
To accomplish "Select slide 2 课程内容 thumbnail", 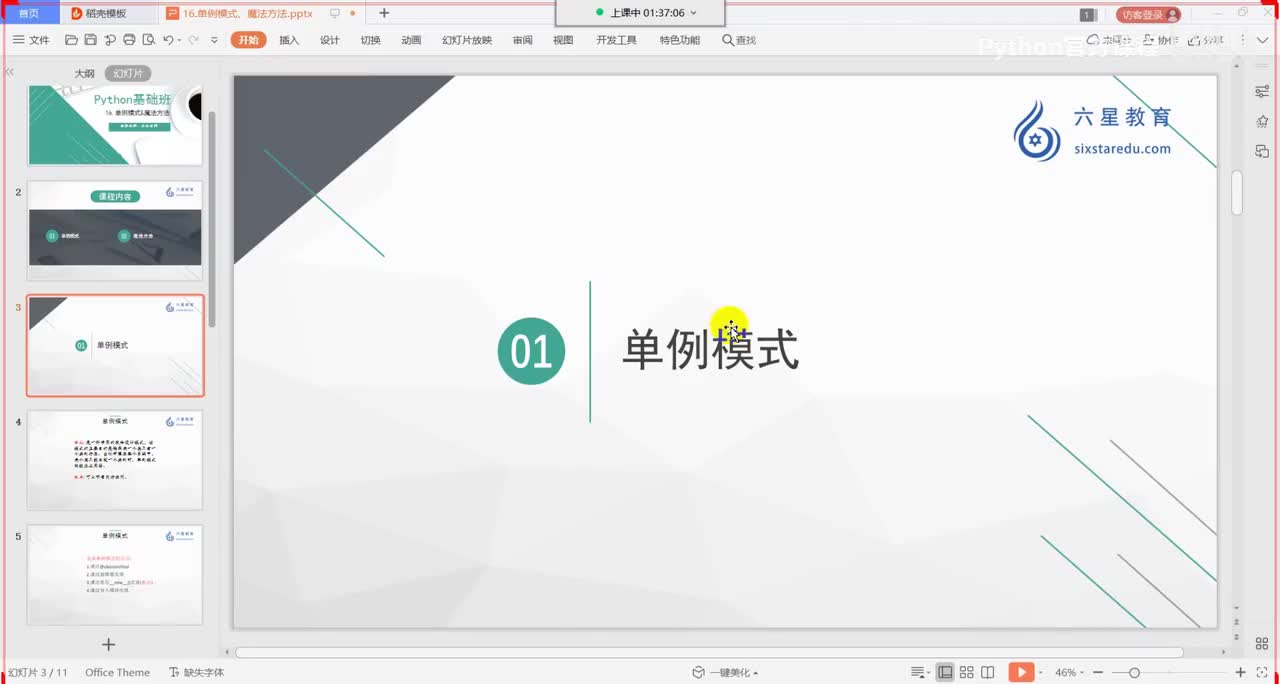I will click(x=115, y=230).
